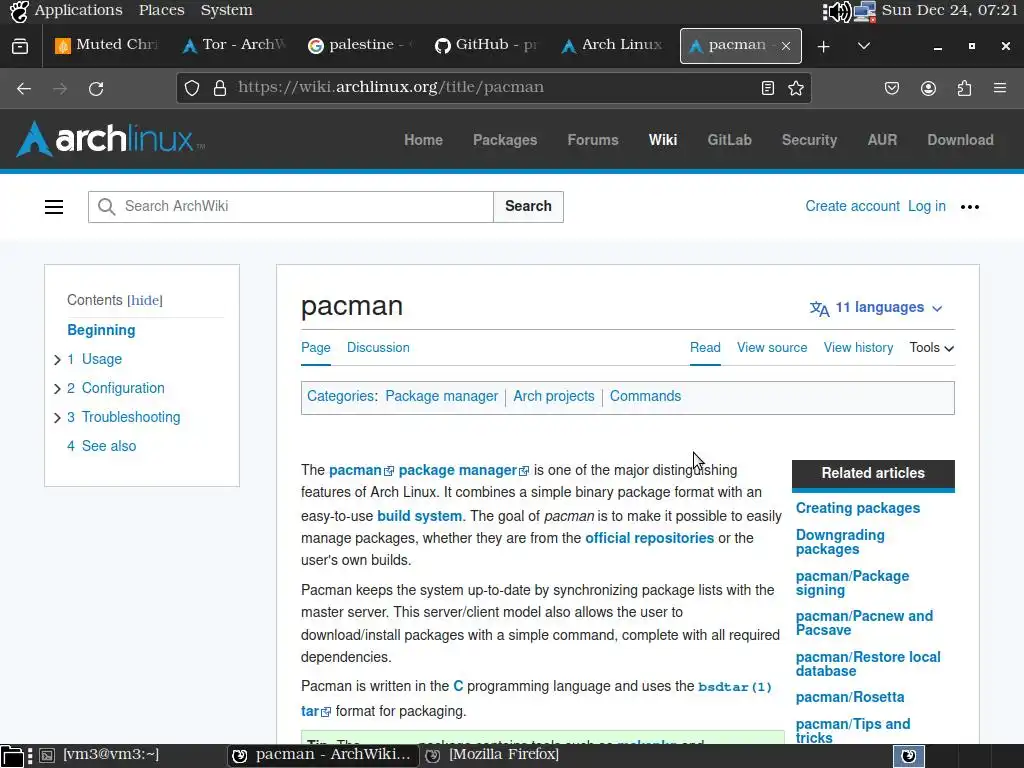Bookmark this page with the star icon
Screen dimensions: 1024x768
click(x=795, y=88)
